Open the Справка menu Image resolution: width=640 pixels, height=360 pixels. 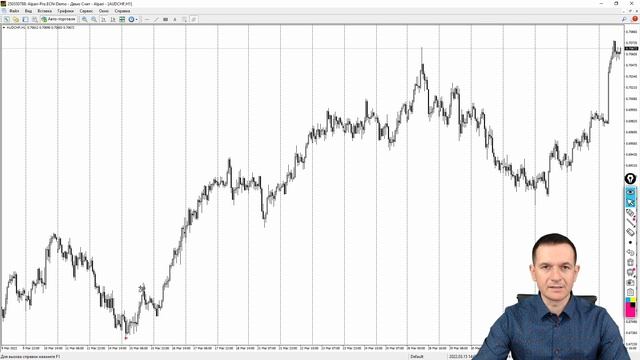click(122, 11)
